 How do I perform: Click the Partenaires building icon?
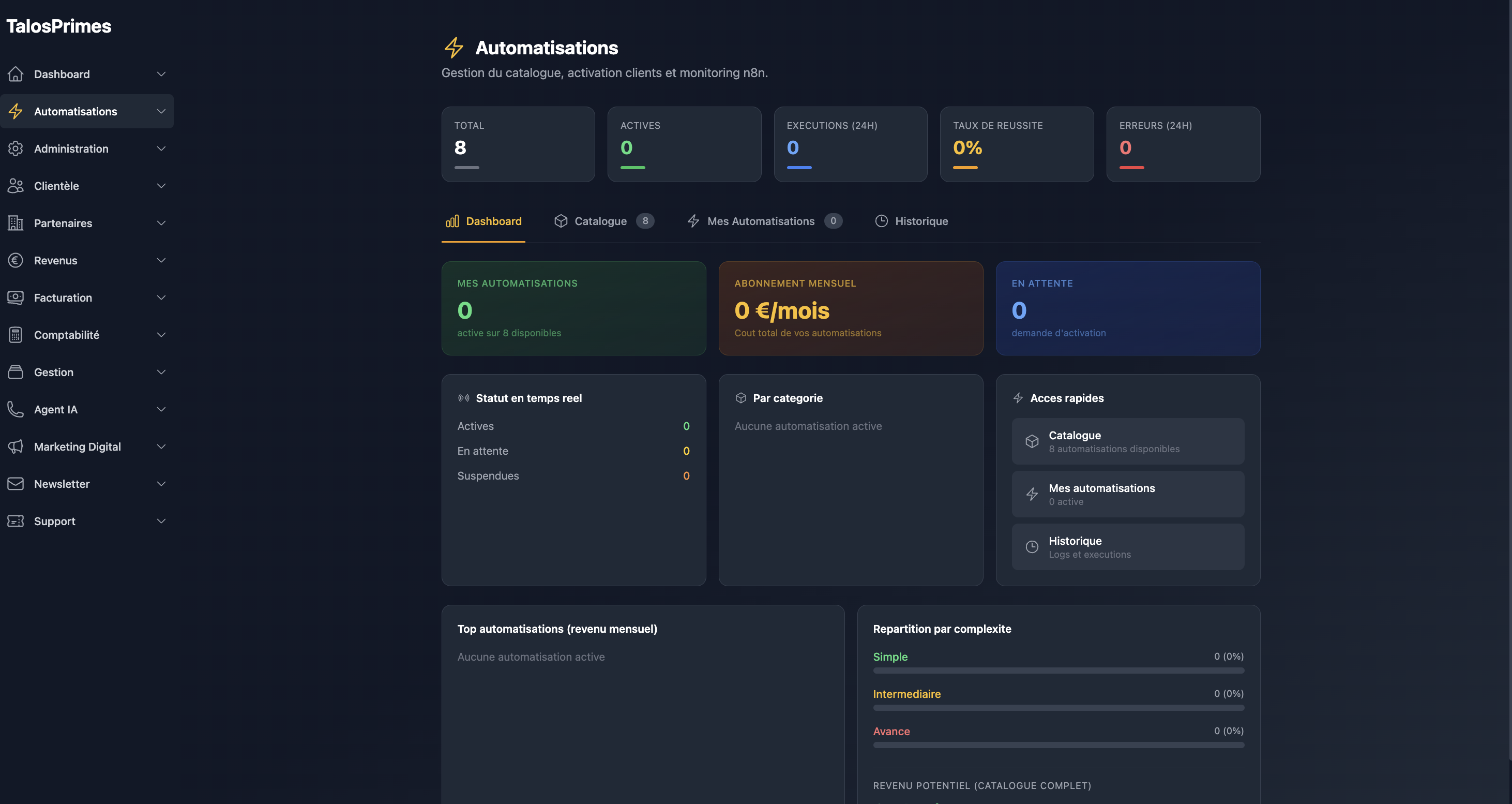[x=16, y=223]
